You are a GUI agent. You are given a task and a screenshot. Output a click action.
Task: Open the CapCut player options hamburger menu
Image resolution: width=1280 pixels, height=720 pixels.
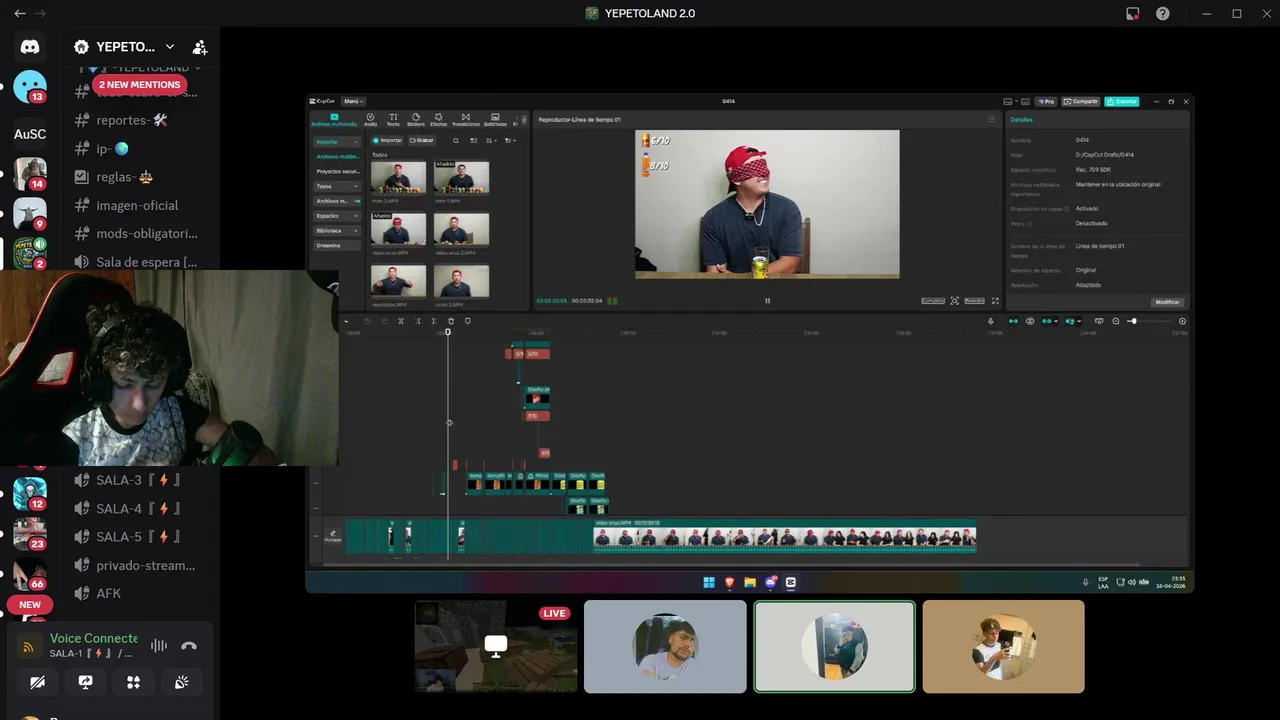[992, 119]
